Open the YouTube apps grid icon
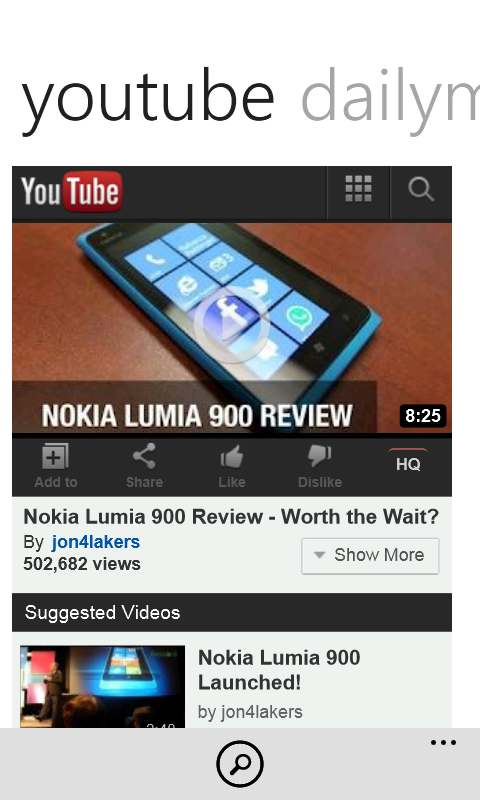 click(358, 189)
